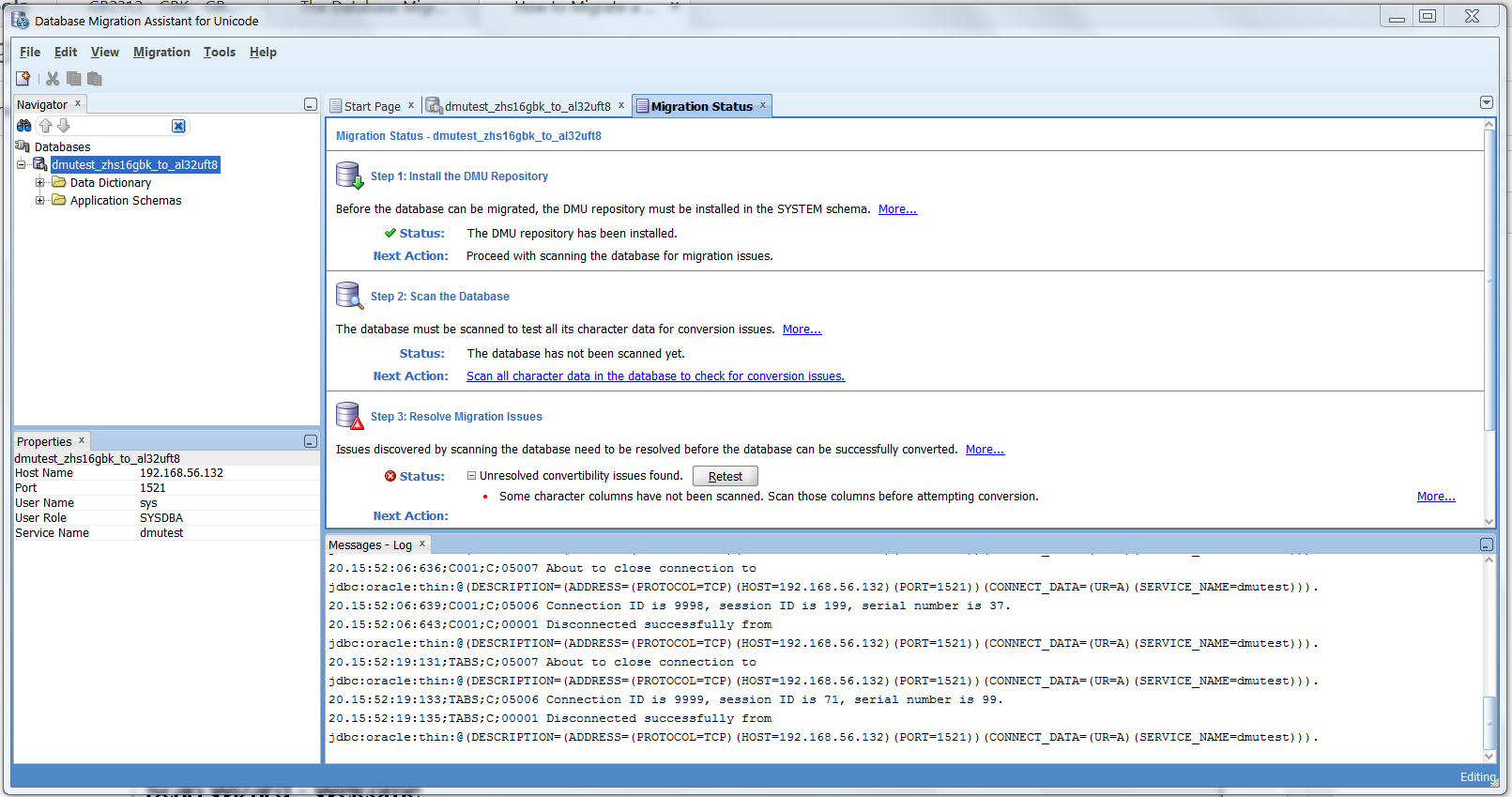Screen dimensions: 1512x797
Task: Open the More link beside unscanned columns message
Action: tap(1436, 497)
